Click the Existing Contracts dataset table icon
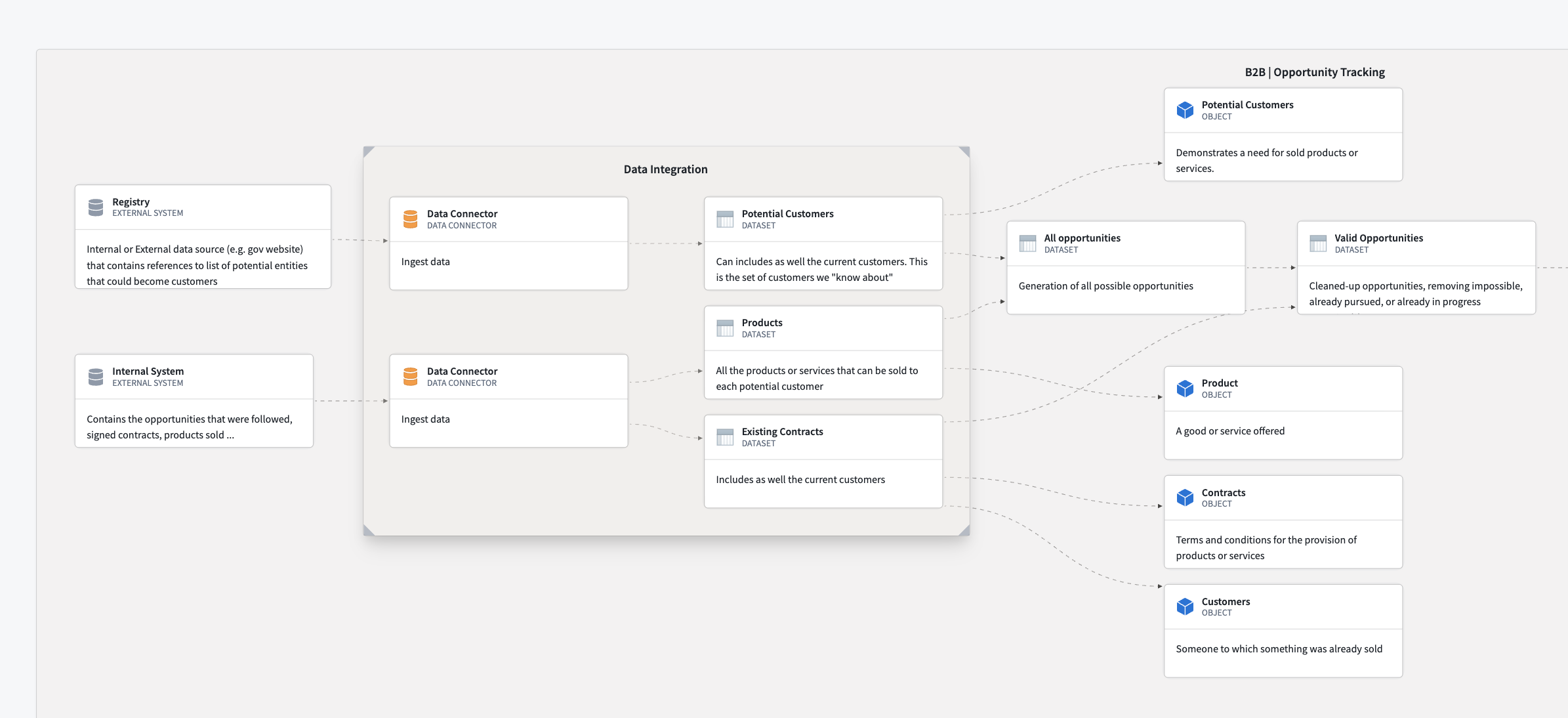This screenshot has height=718, width=1568. pos(725,437)
